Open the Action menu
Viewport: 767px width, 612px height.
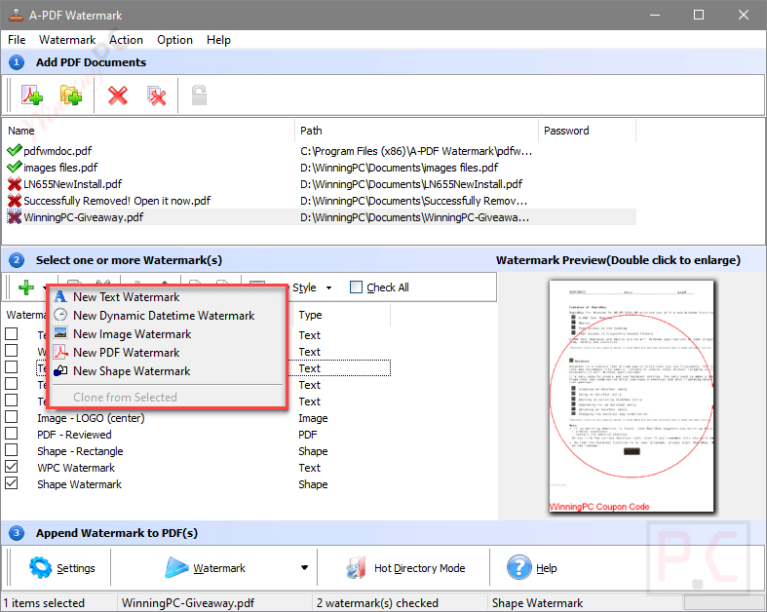[126, 40]
